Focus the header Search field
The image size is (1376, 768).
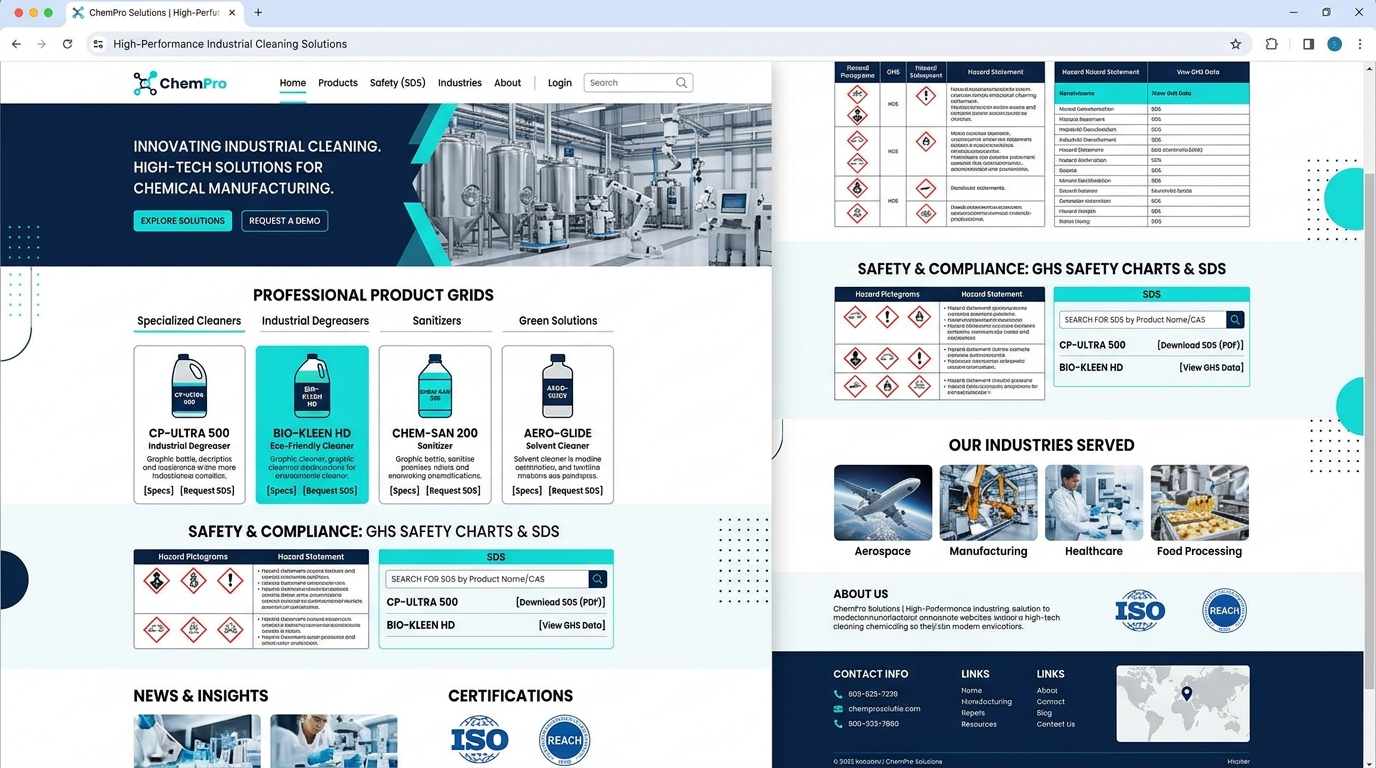click(x=638, y=83)
